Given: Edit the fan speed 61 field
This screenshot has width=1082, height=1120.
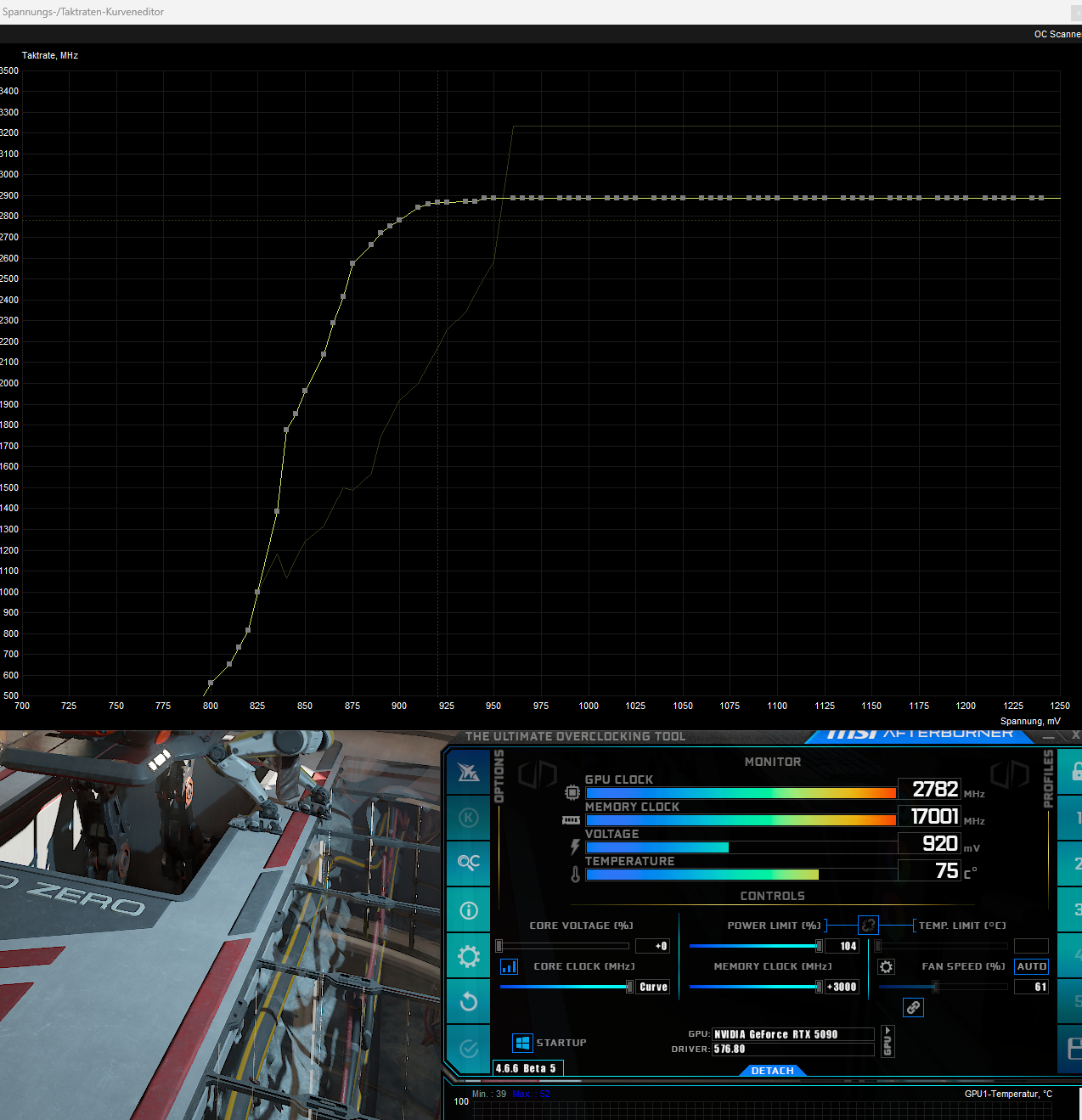Looking at the screenshot, I should tap(1031, 987).
